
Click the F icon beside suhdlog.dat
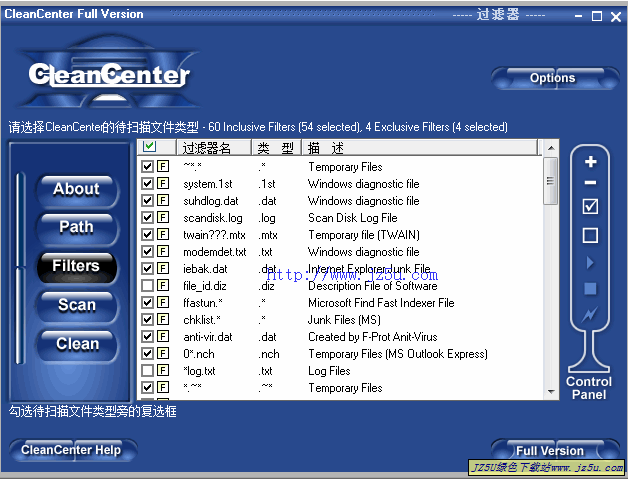point(163,200)
